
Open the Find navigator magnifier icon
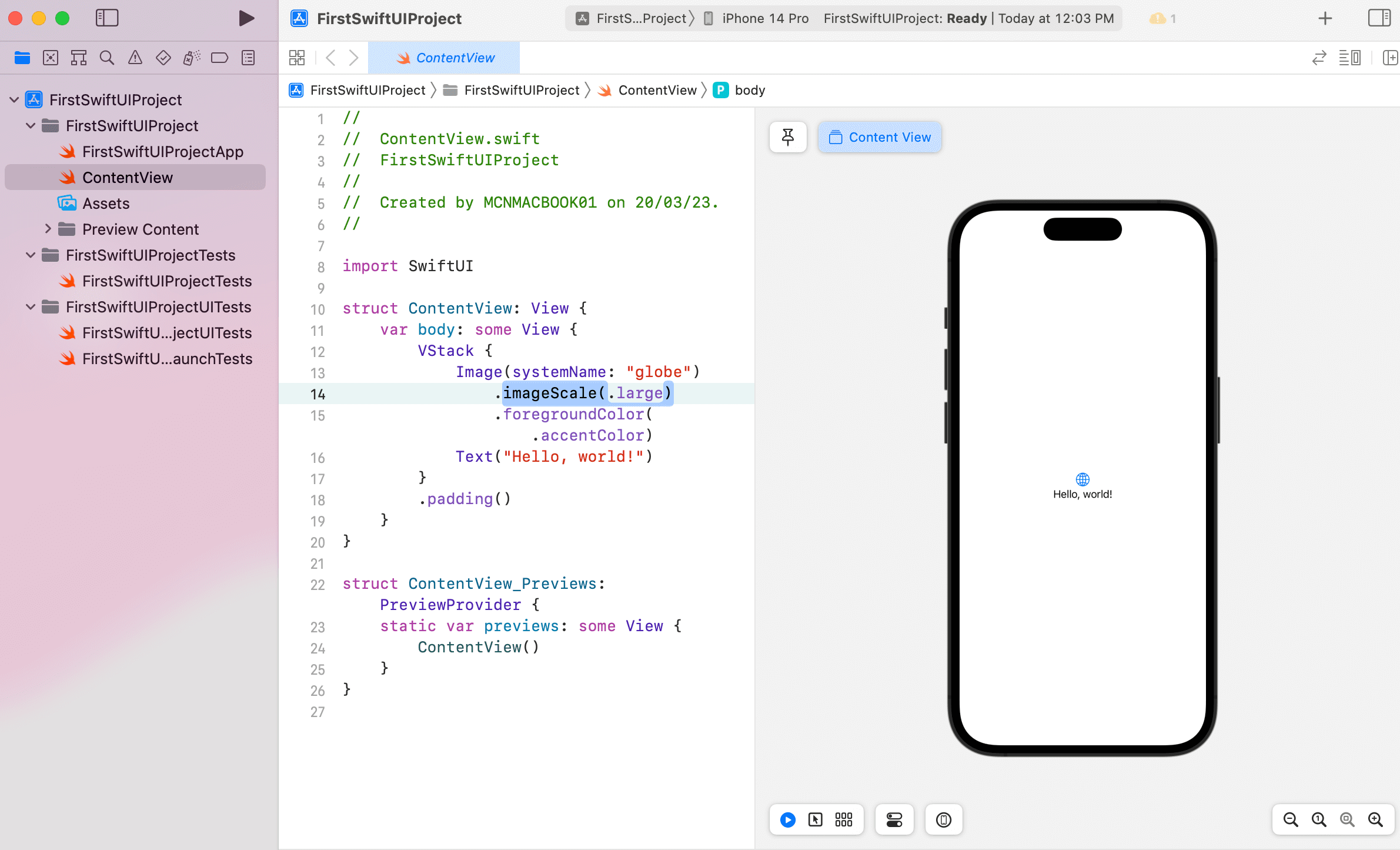coord(106,58)
